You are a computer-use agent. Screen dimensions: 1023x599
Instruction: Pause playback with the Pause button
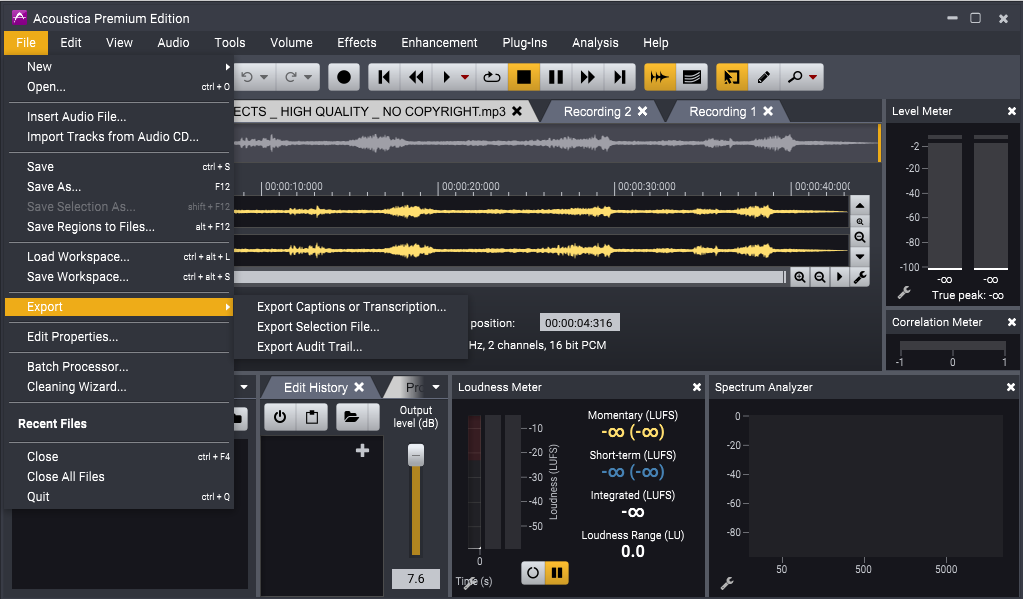click(556, 77)
